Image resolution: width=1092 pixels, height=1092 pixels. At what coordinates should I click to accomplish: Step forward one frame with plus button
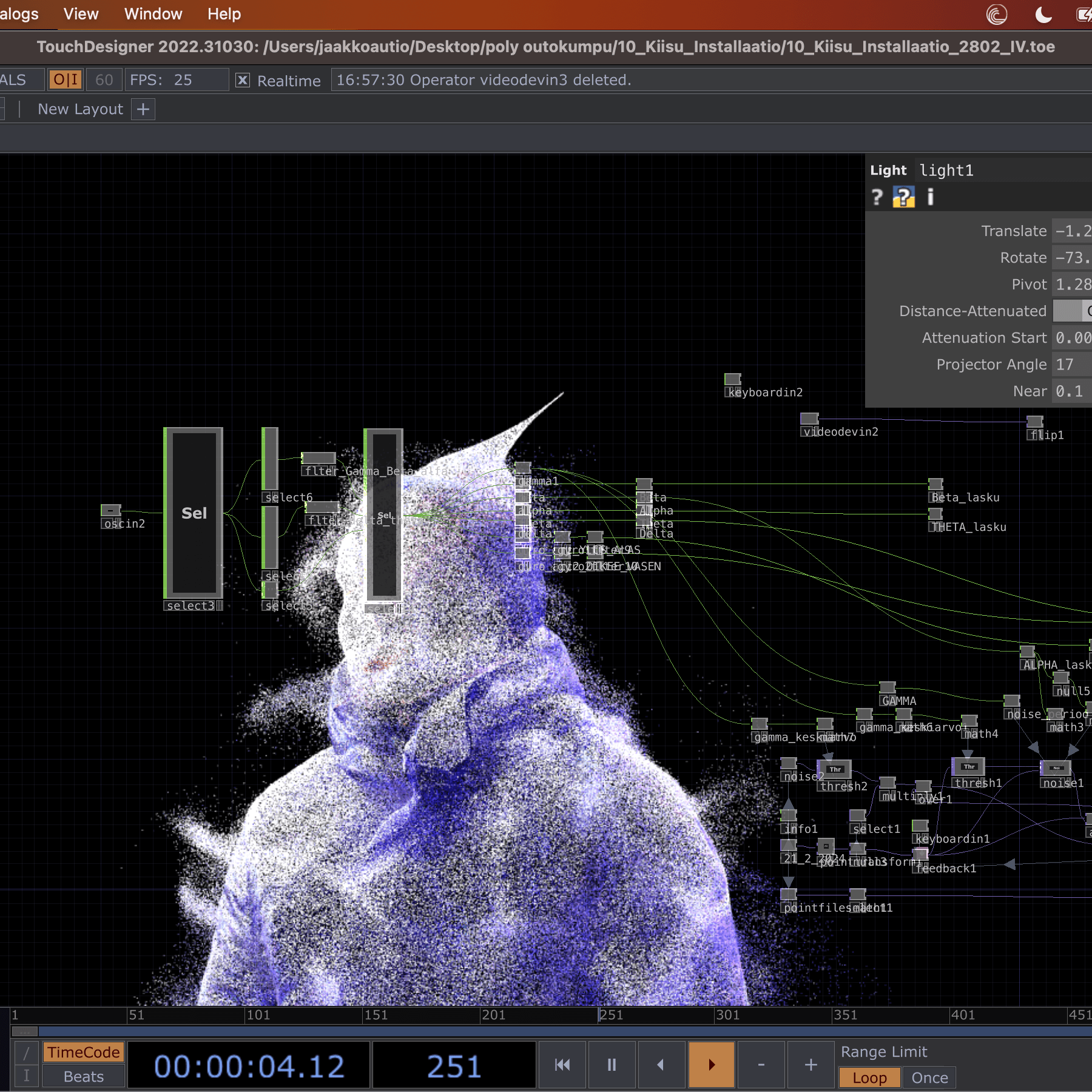click(x=811, y=1065)
